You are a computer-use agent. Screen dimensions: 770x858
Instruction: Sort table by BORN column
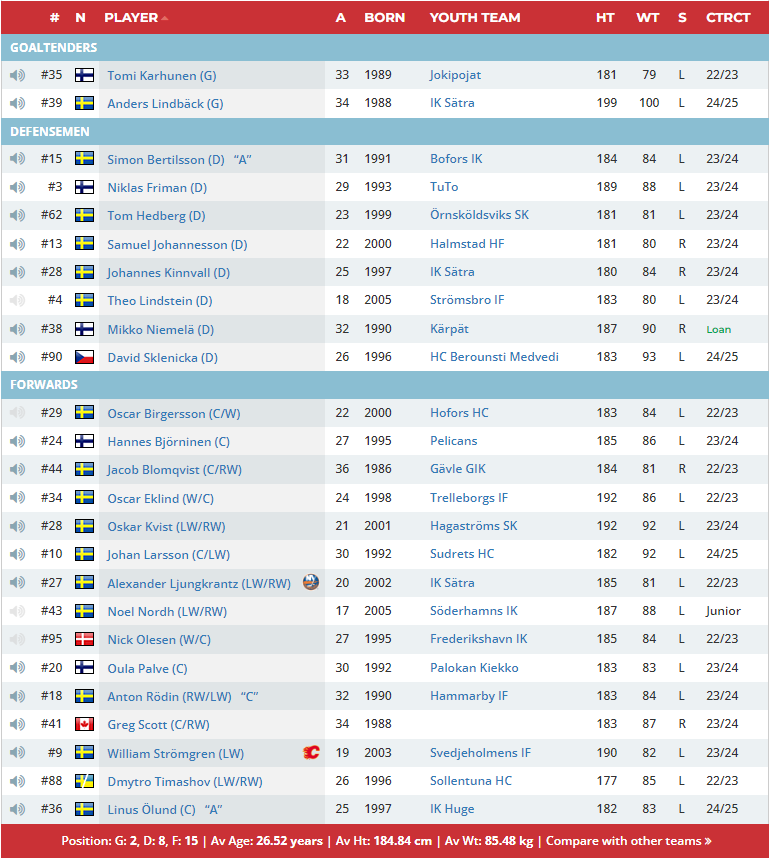[x=384, y=18]
